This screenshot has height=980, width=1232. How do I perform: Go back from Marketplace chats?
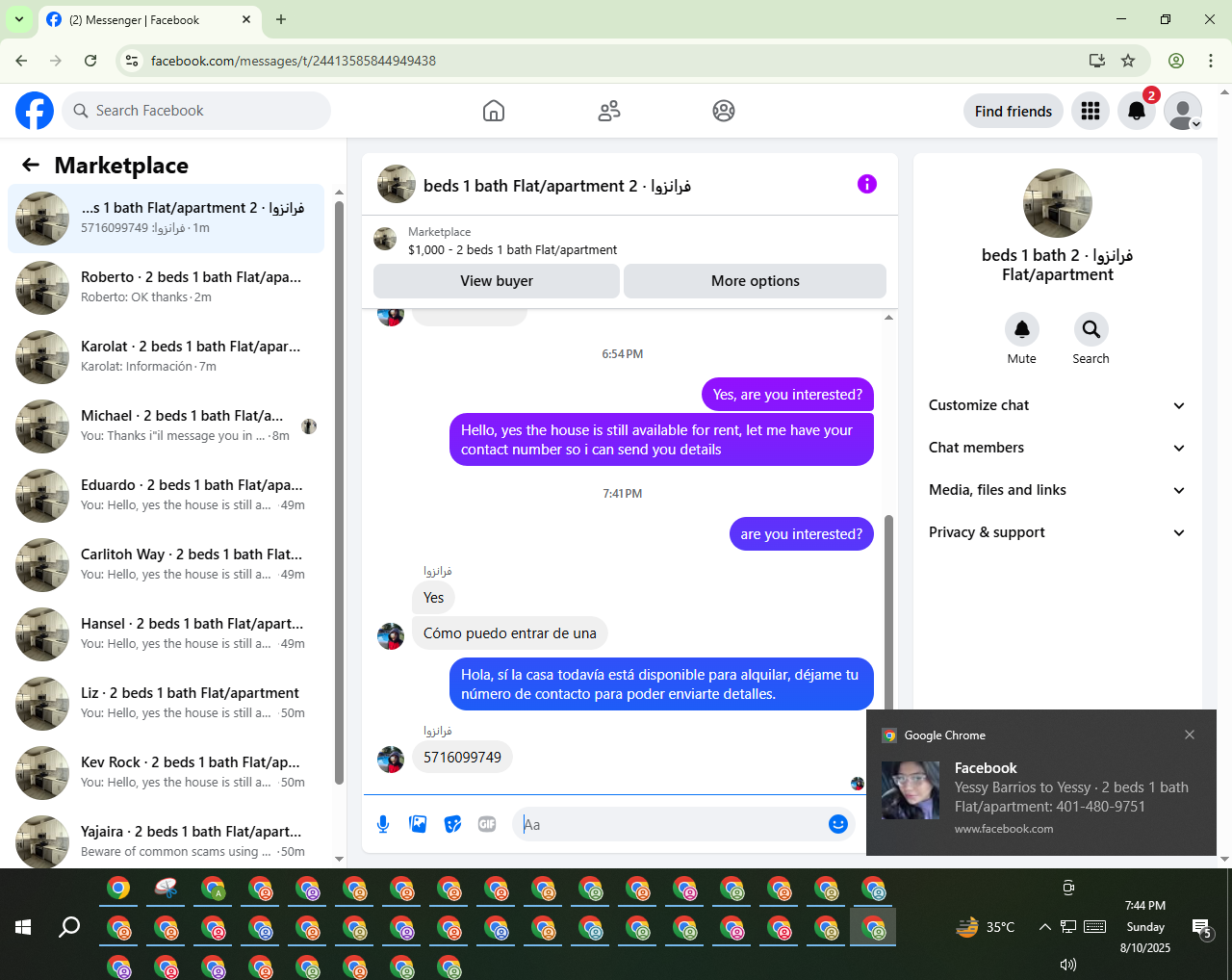[31, 165]
